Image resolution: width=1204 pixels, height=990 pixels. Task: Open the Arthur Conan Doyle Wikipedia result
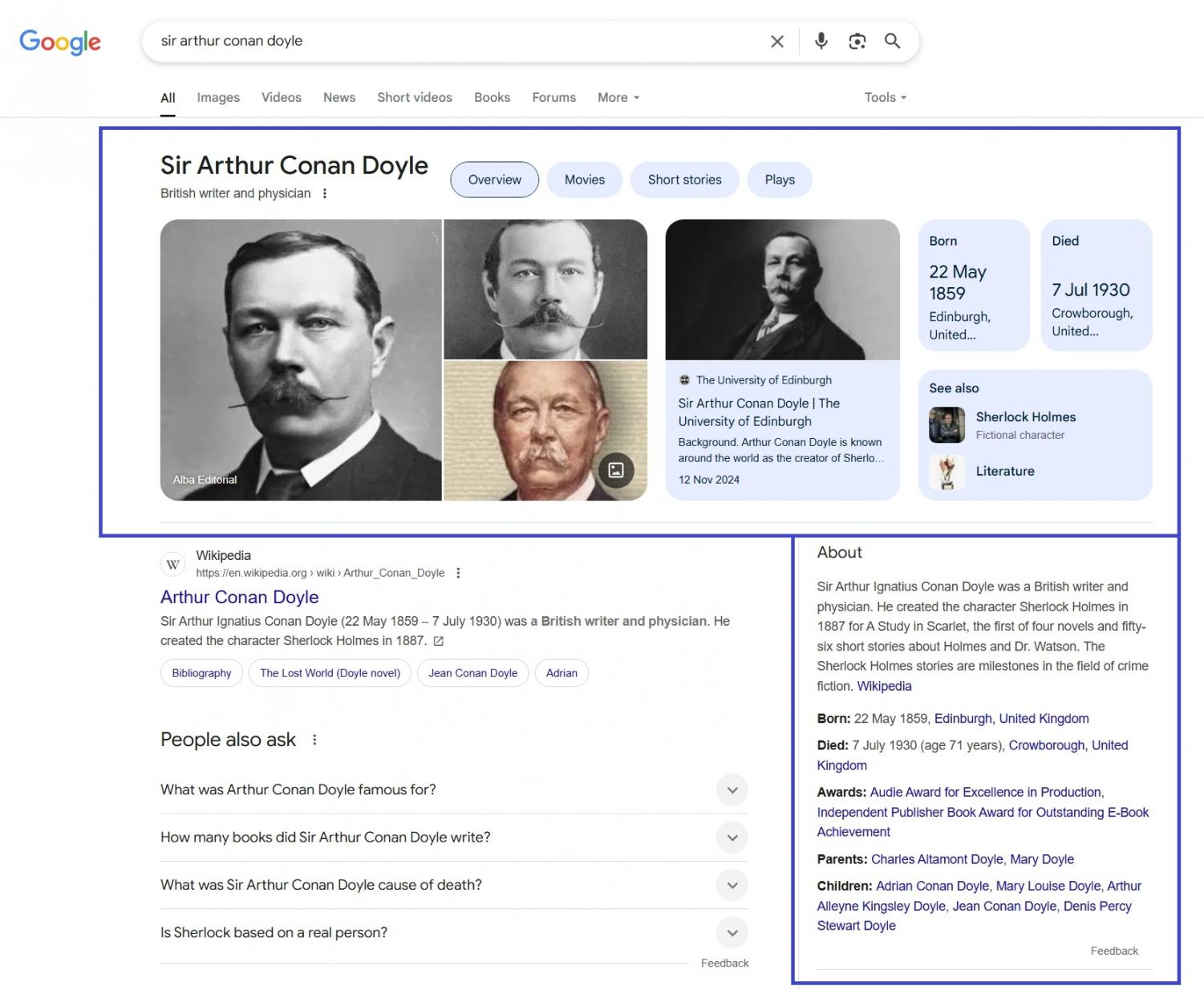pos(239,598)
